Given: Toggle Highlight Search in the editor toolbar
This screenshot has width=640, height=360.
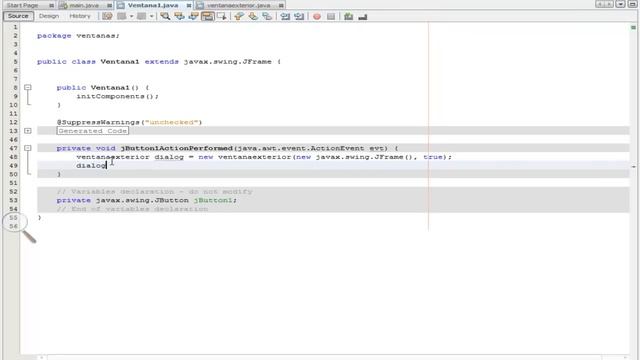Looking at the screenshot, I should pos(207,16).
